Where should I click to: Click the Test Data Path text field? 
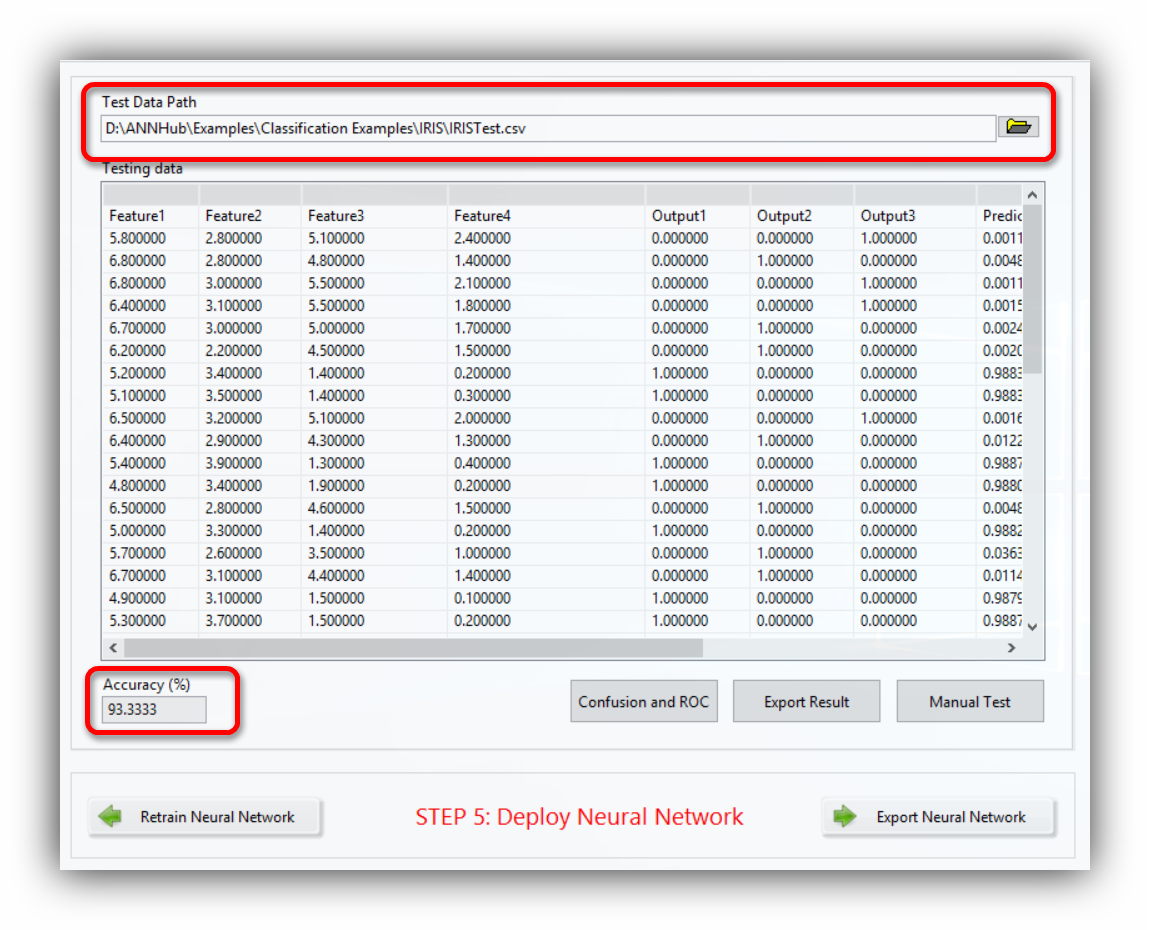[548, 128]
